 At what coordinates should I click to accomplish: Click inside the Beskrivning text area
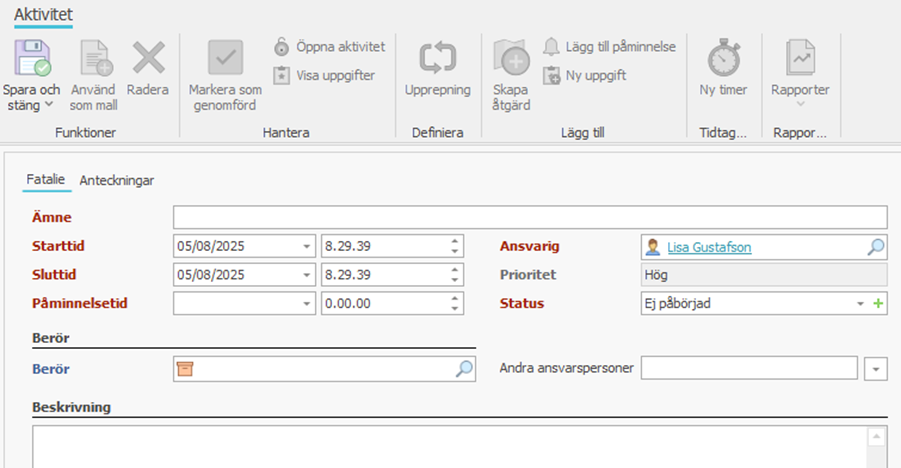click(450, 447)
